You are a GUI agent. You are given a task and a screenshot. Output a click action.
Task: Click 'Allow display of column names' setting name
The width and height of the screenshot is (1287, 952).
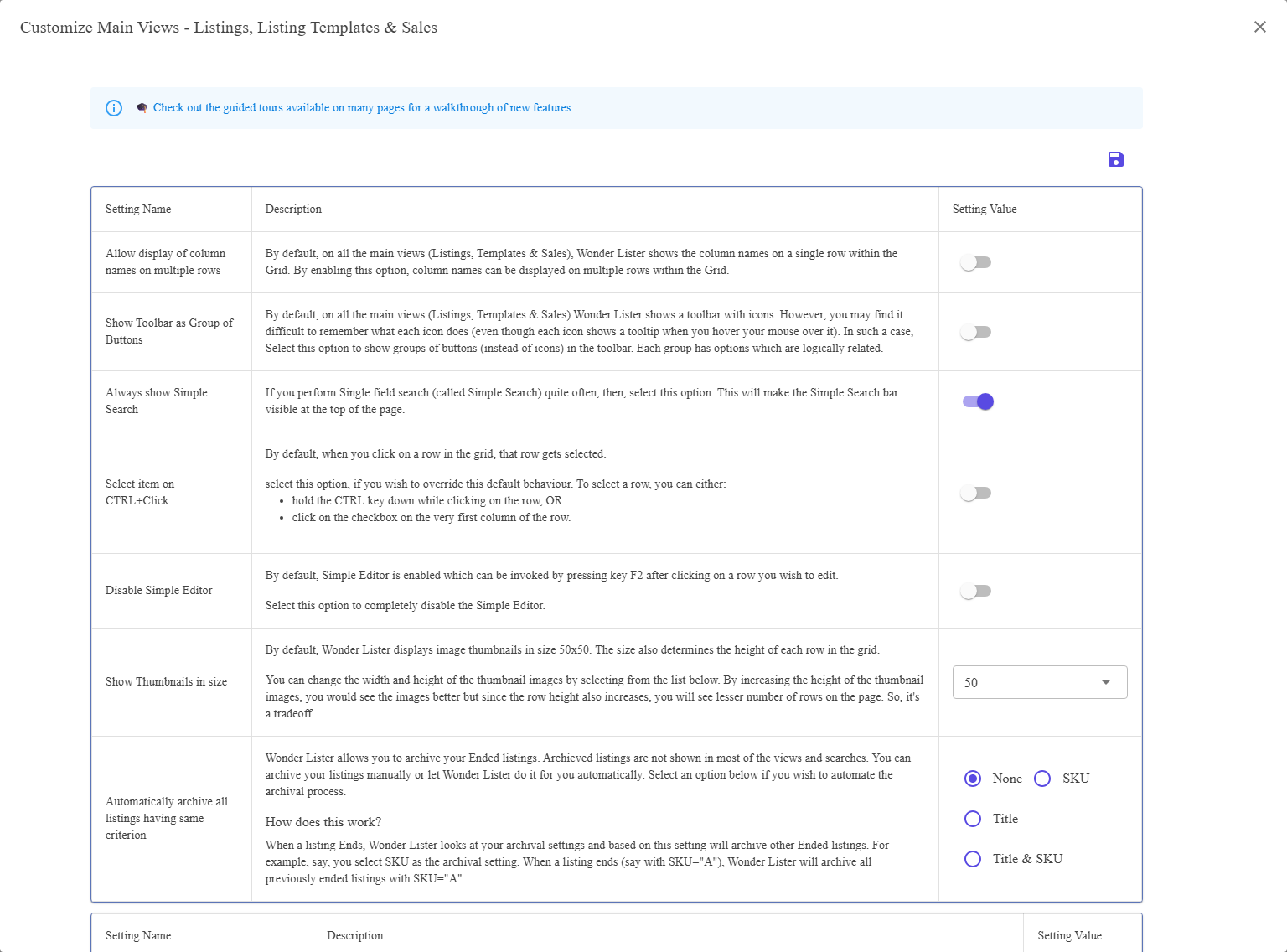[x=165, y=262]
